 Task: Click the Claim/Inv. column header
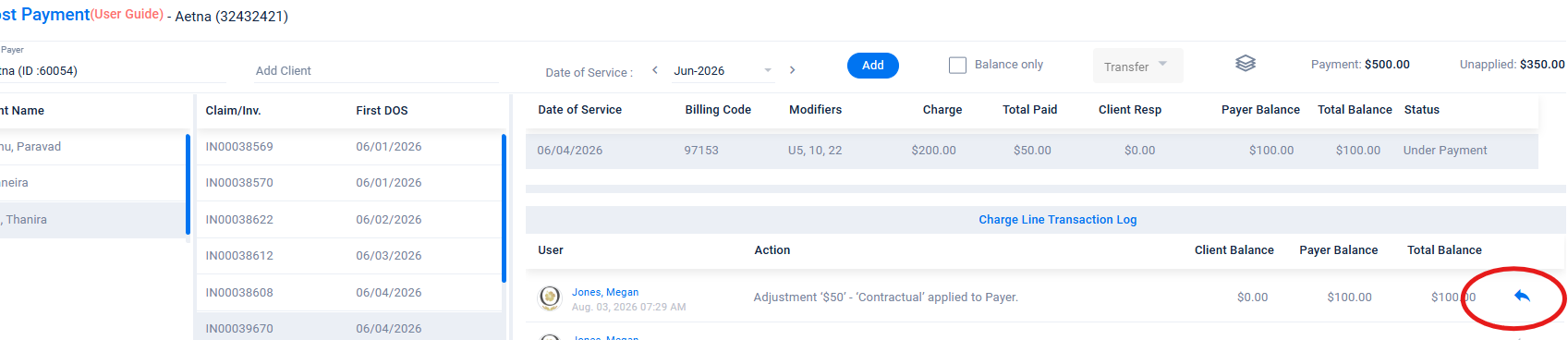(233, 111)
